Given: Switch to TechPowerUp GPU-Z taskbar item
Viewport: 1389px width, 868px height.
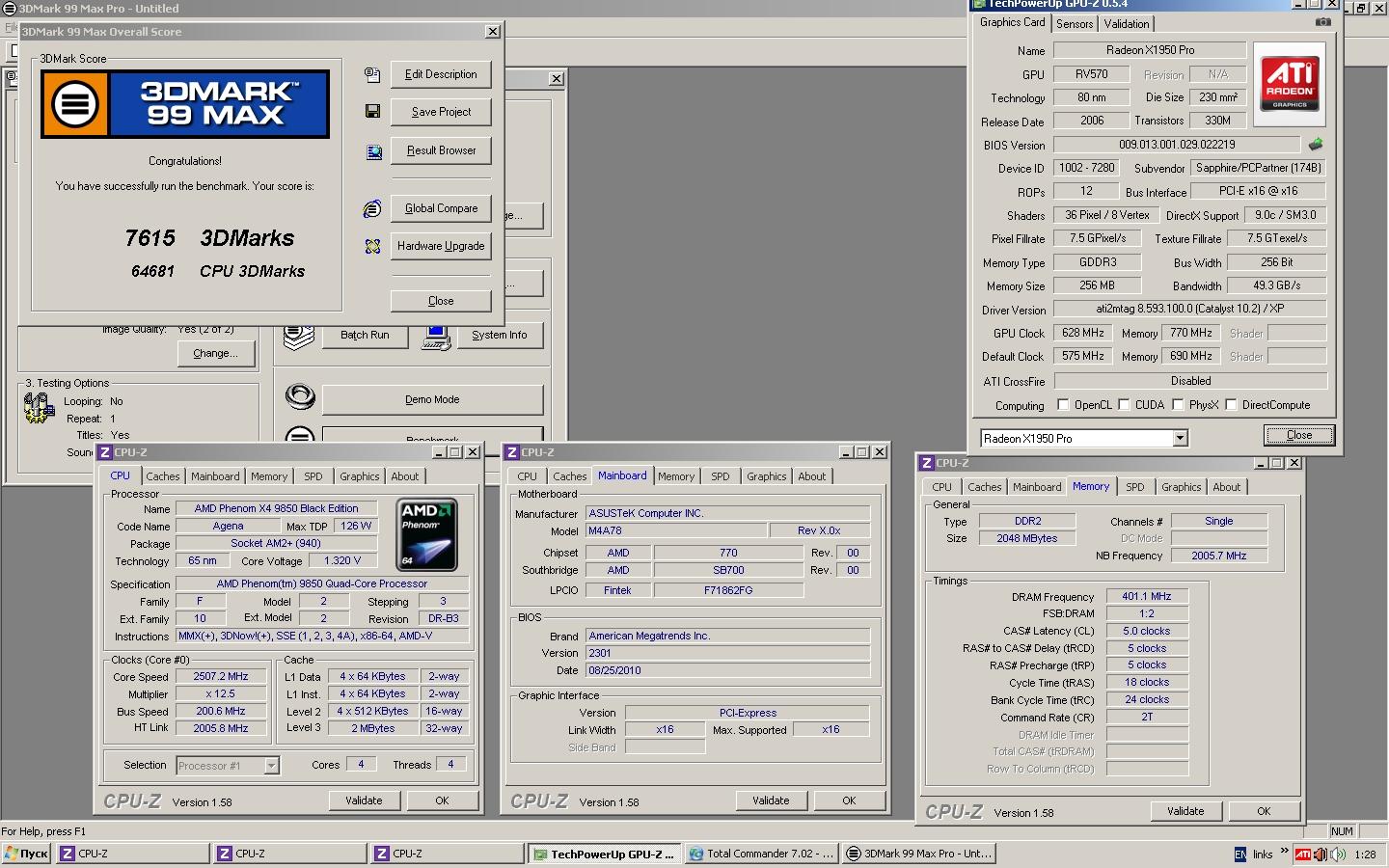Looking at the screenshot, I should (605, 854).
